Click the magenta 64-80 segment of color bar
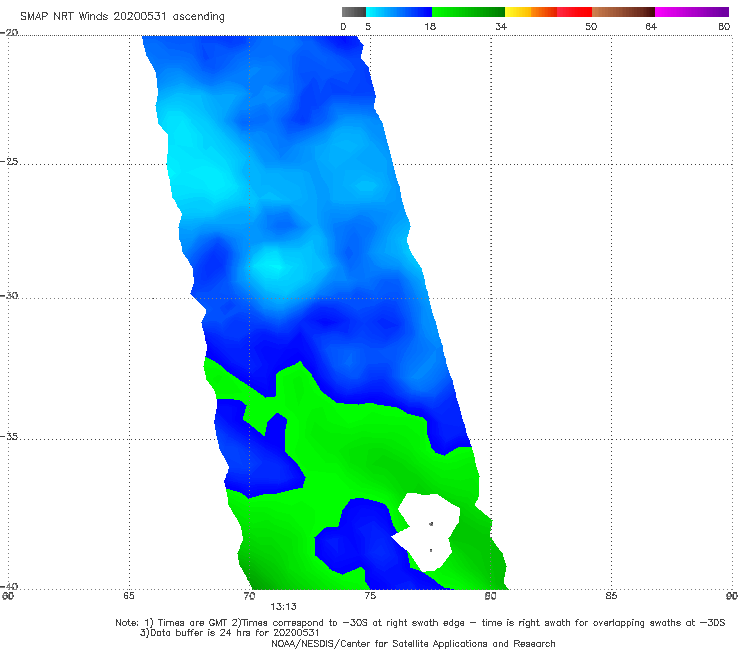740x650 pixels. [692, 12]
